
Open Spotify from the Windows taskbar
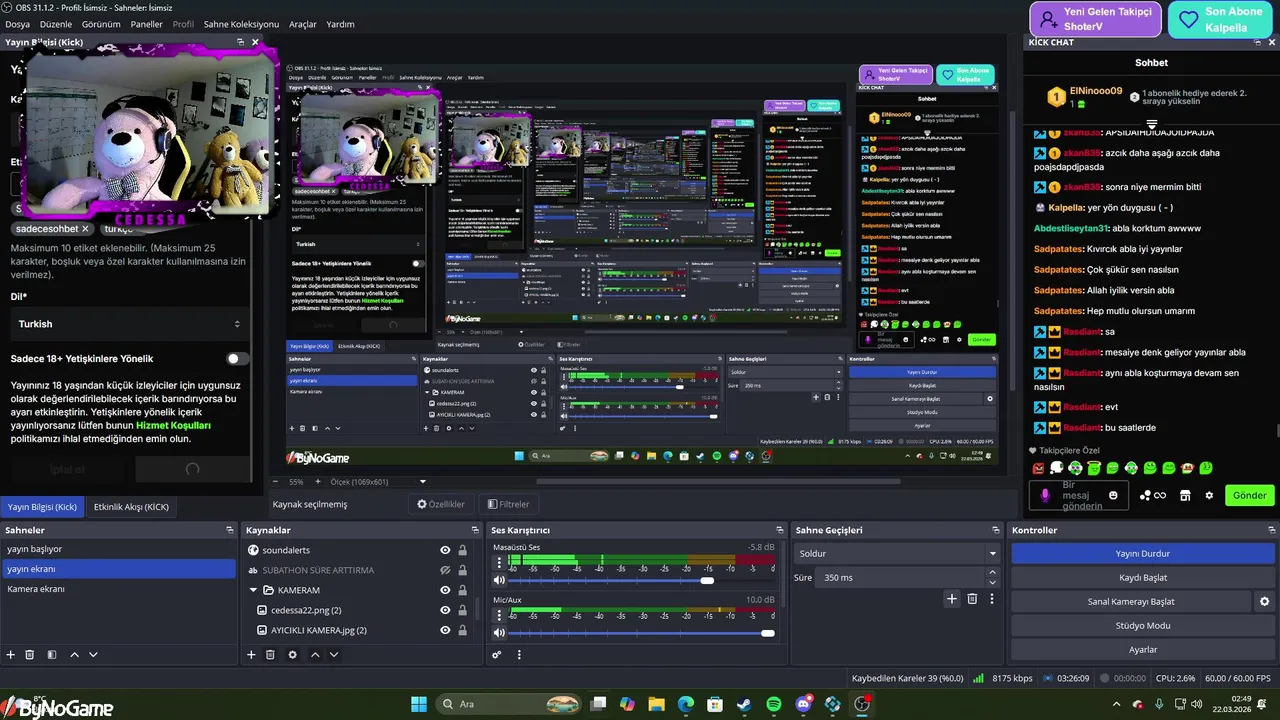pyautogui.click(x=773, y=704)
